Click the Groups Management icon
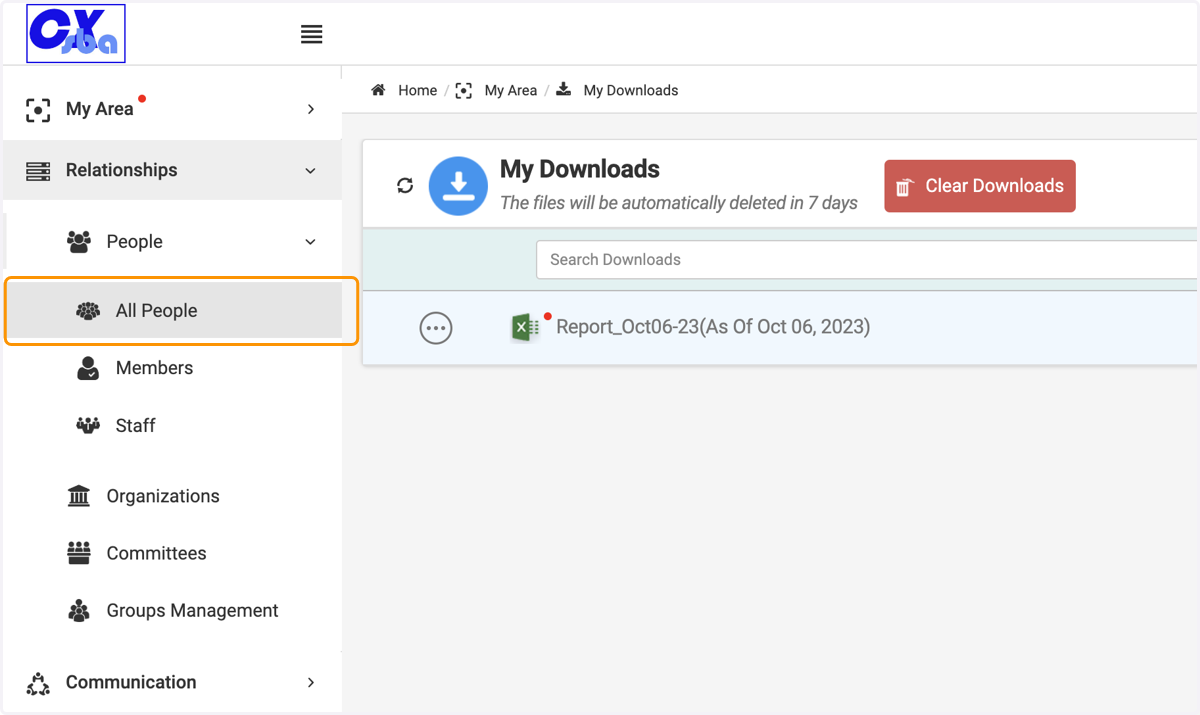Viewport: 1200px width, 715px height. tap(79, 611)
